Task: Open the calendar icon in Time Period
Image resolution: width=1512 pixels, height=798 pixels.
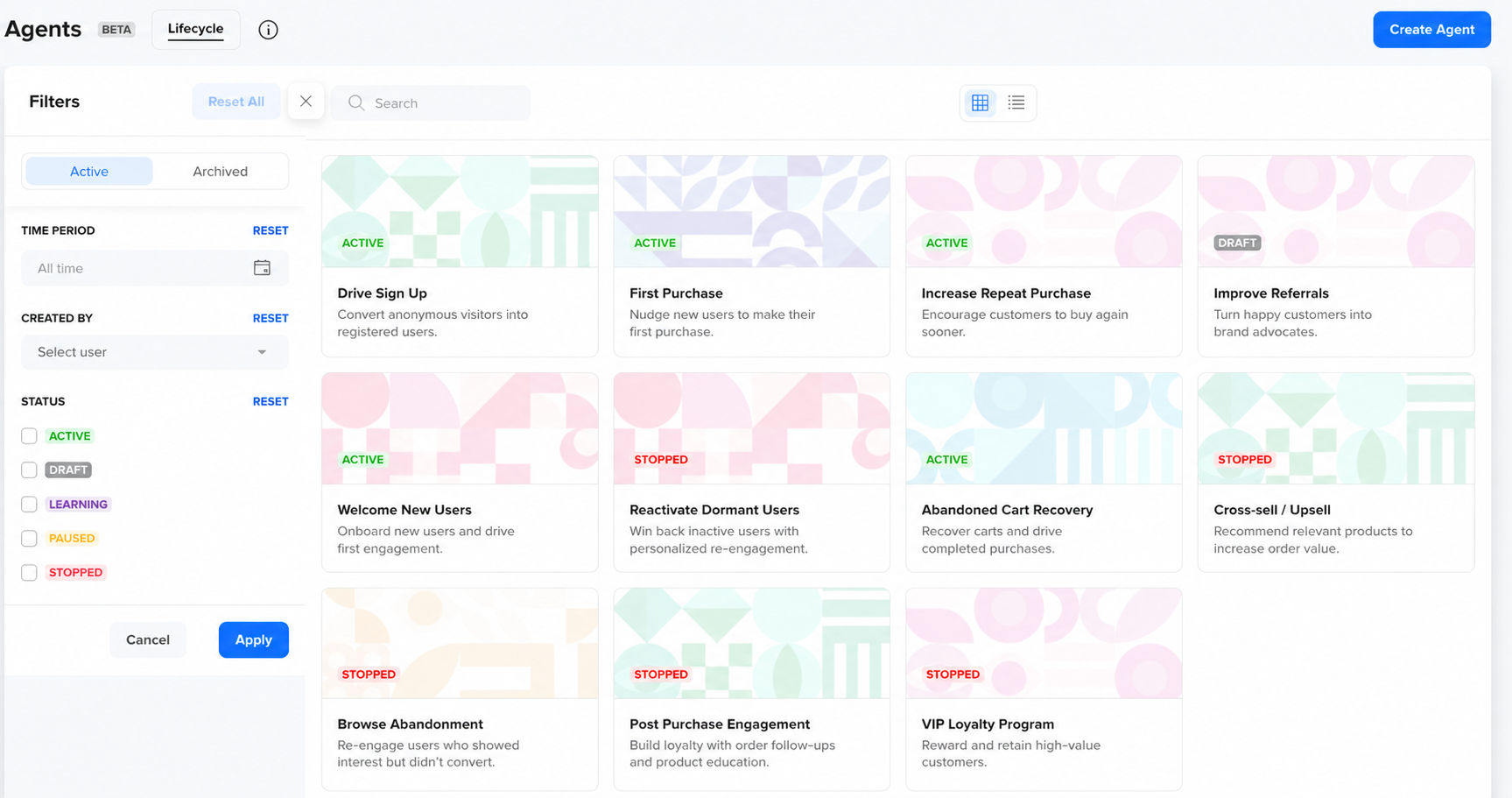Action: point(262,268)
